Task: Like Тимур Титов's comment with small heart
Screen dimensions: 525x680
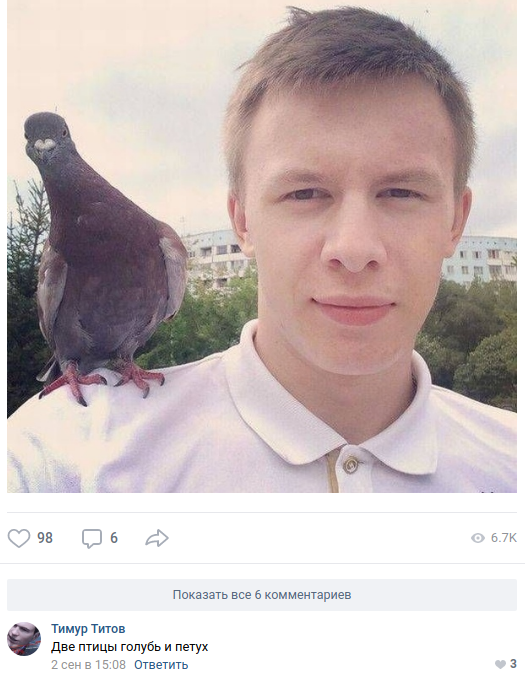Action: 500,664
